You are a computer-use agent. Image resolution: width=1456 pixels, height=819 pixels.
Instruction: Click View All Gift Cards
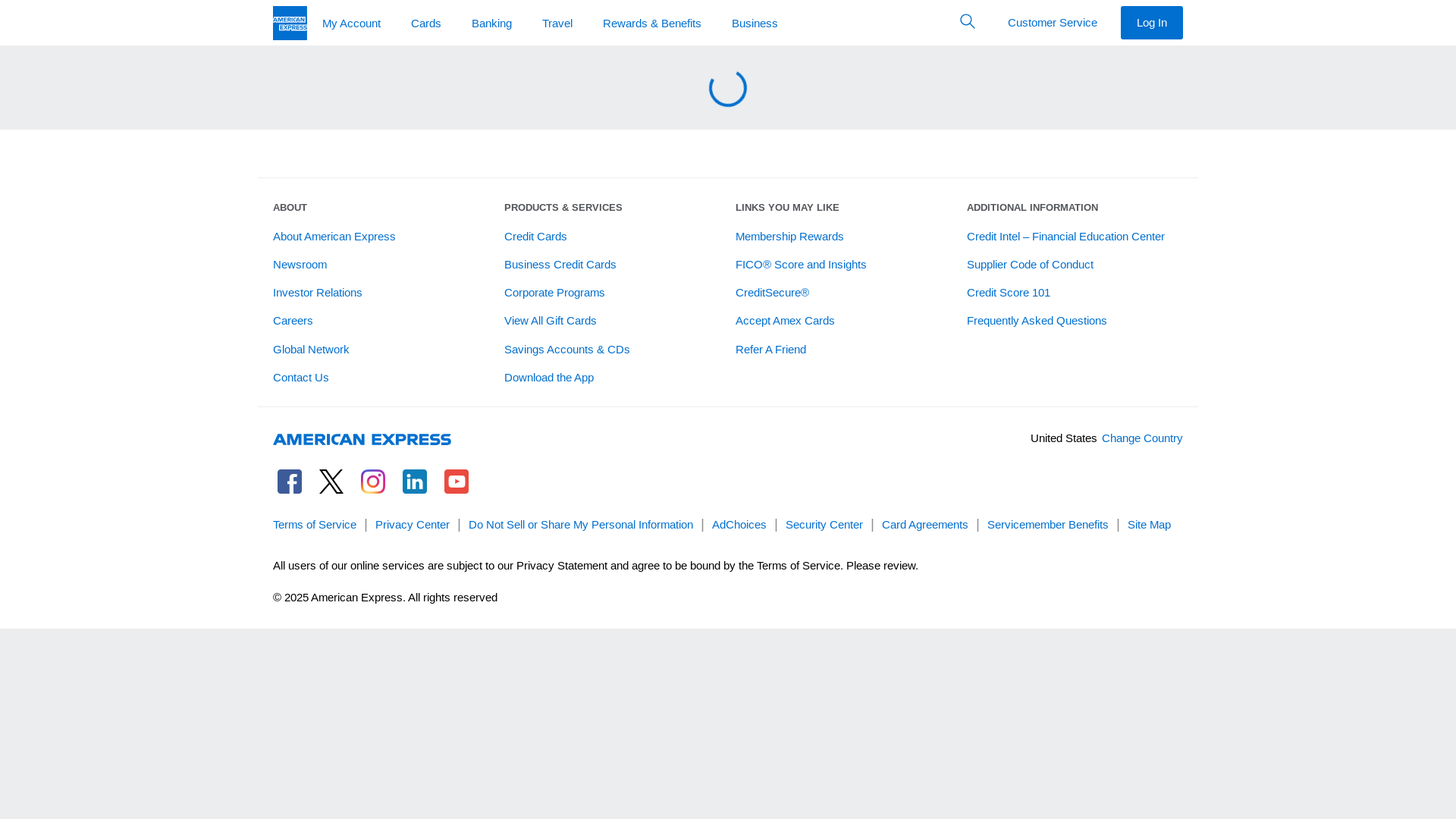click(x=550, y=321)
